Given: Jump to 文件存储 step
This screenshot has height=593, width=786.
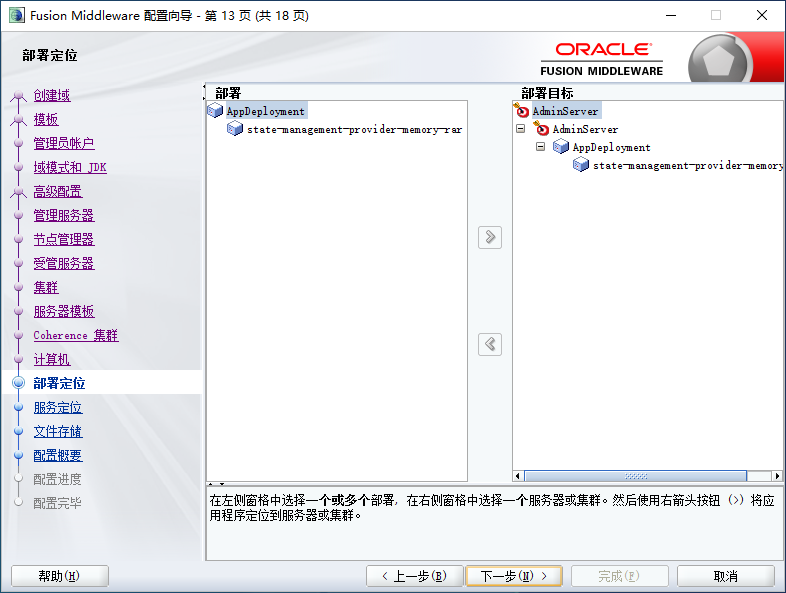Looking at the screenshot, I should click(x=58, y=432).
